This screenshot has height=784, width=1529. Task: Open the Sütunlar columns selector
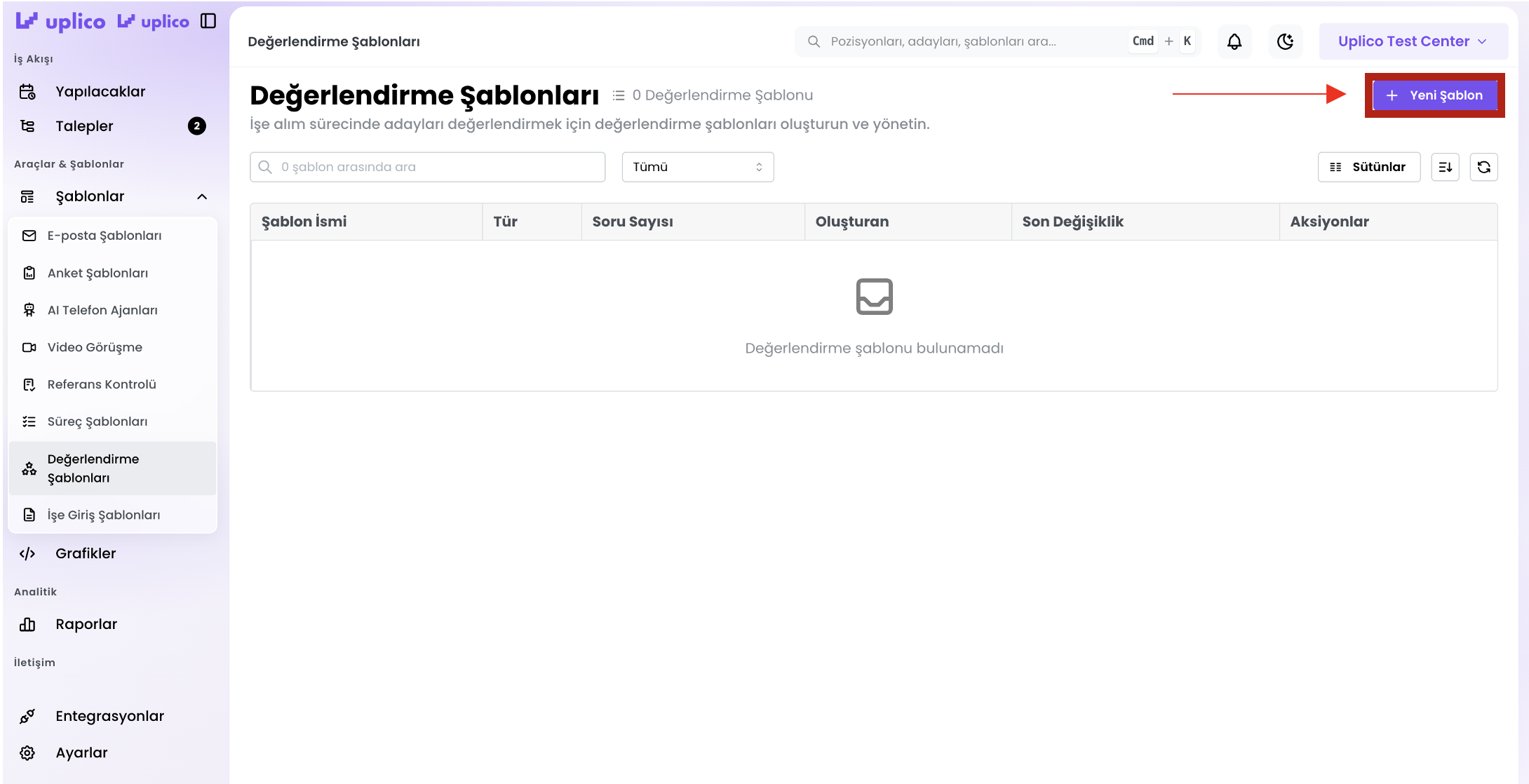point(1368,167)
